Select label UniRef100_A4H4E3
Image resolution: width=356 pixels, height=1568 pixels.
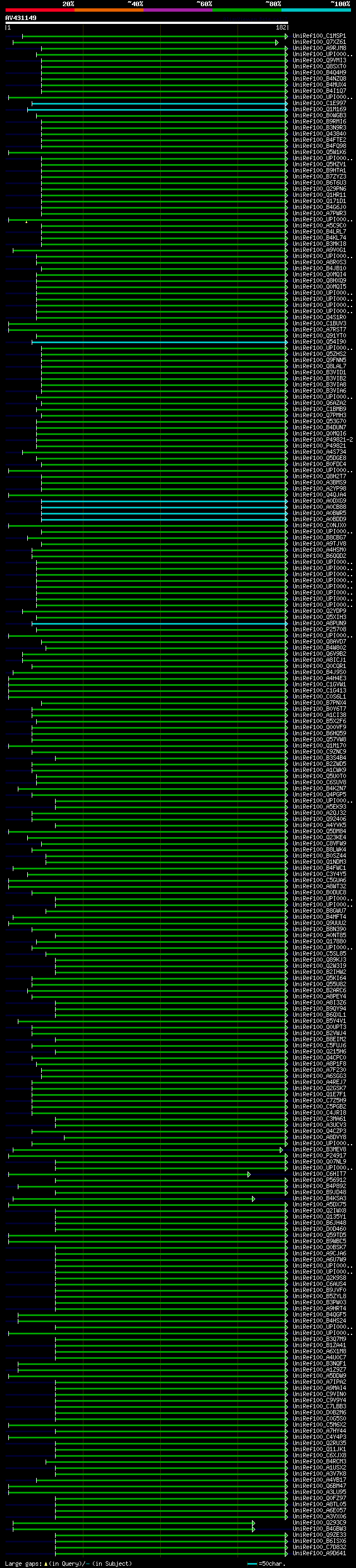point(319,678)
